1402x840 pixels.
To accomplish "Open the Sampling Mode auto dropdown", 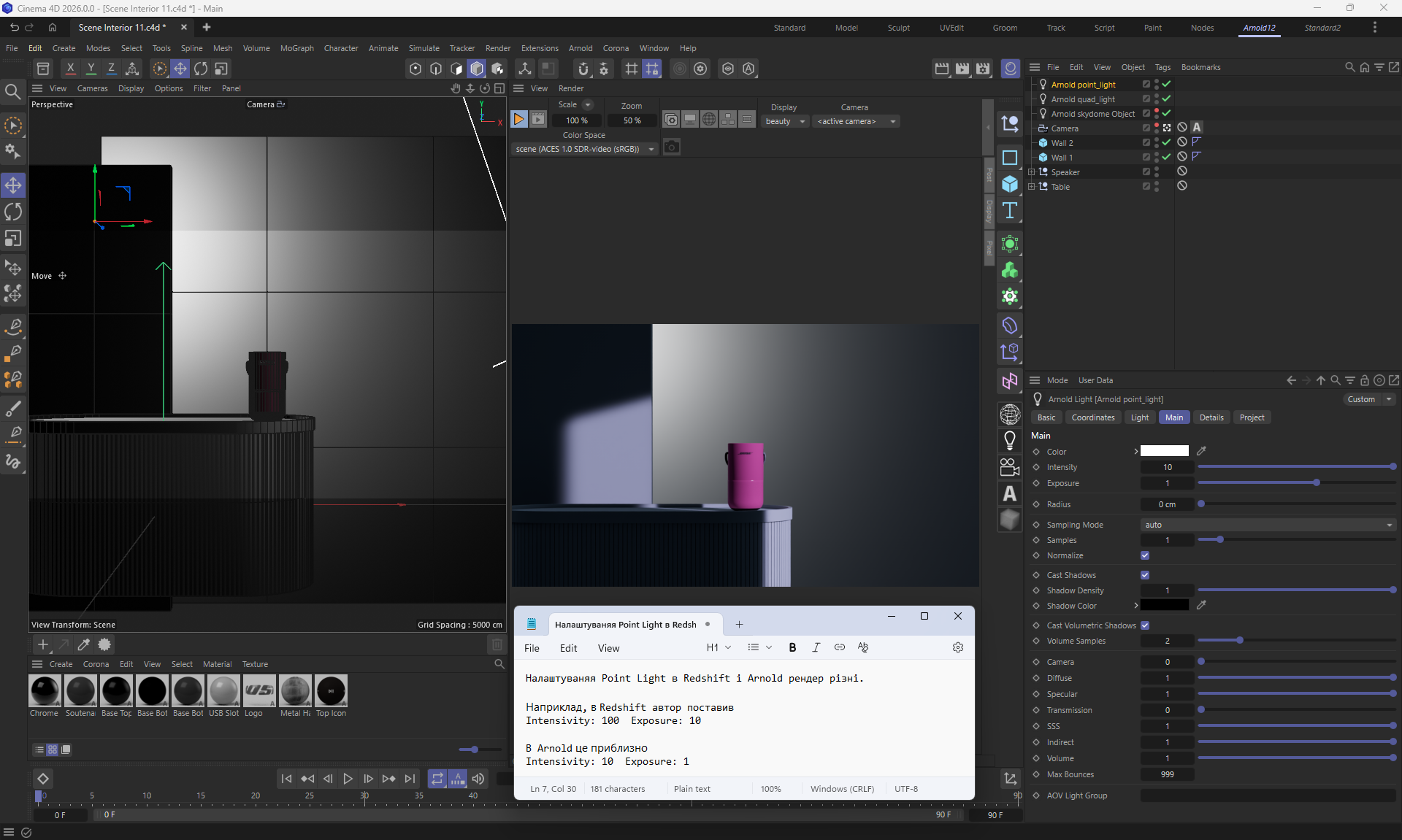I will [x=1268, y=525].
